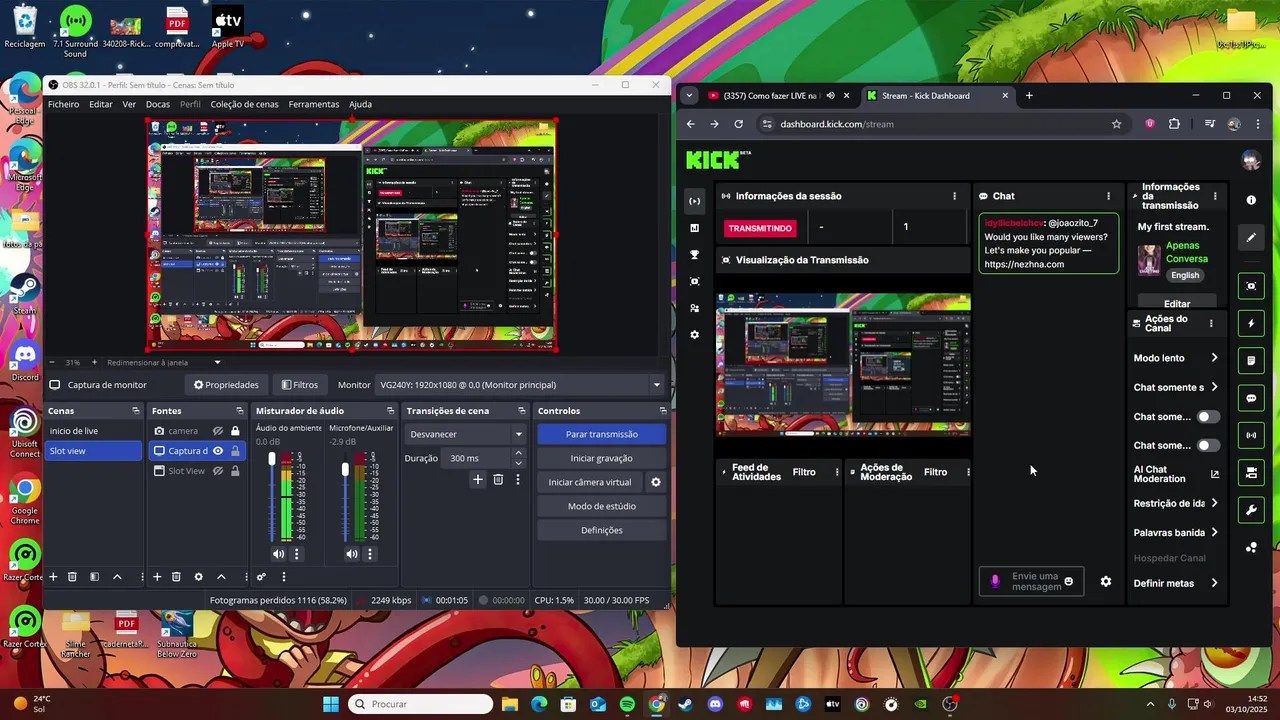Remove the scene transition with trash icon
This screenshot has width=1280, height=720.
click(498, 480)
